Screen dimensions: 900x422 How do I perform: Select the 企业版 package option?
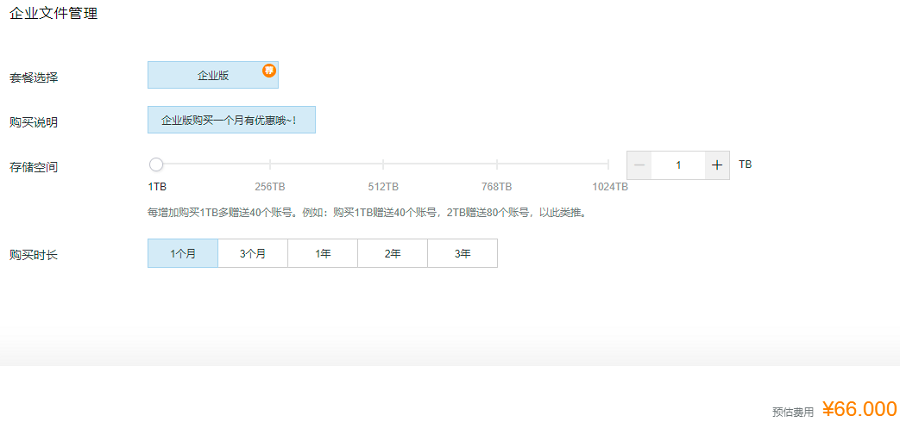[212, 75]
